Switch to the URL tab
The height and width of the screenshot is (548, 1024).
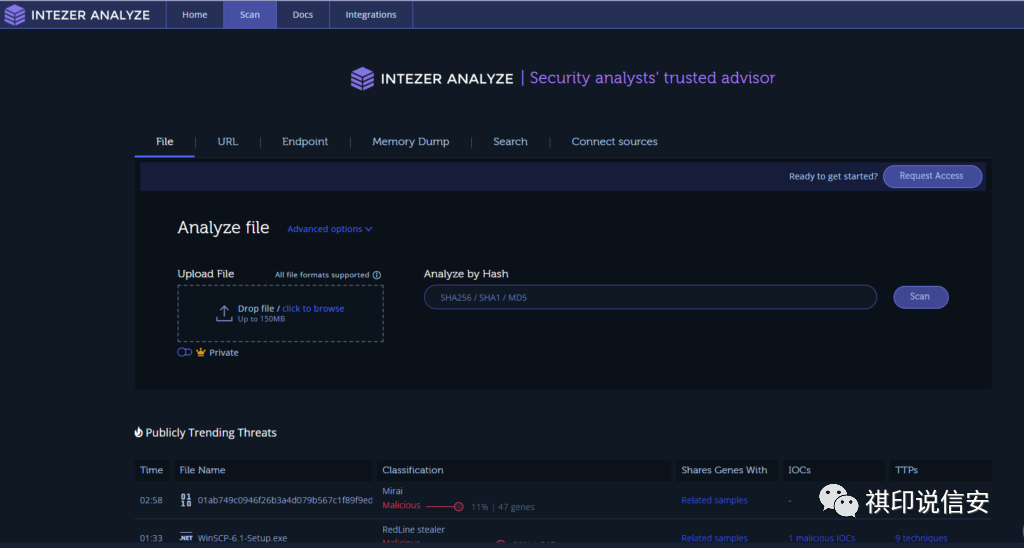point(228,142)
